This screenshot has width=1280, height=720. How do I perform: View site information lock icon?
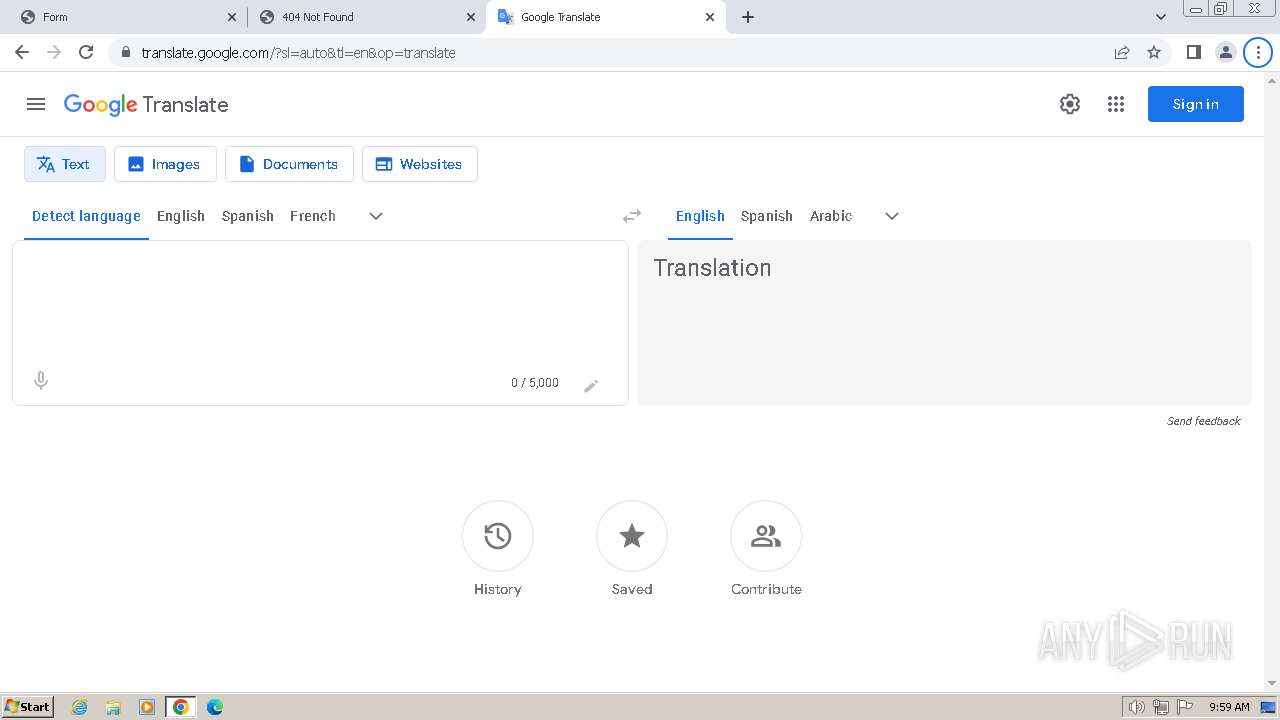pos(125,52)
